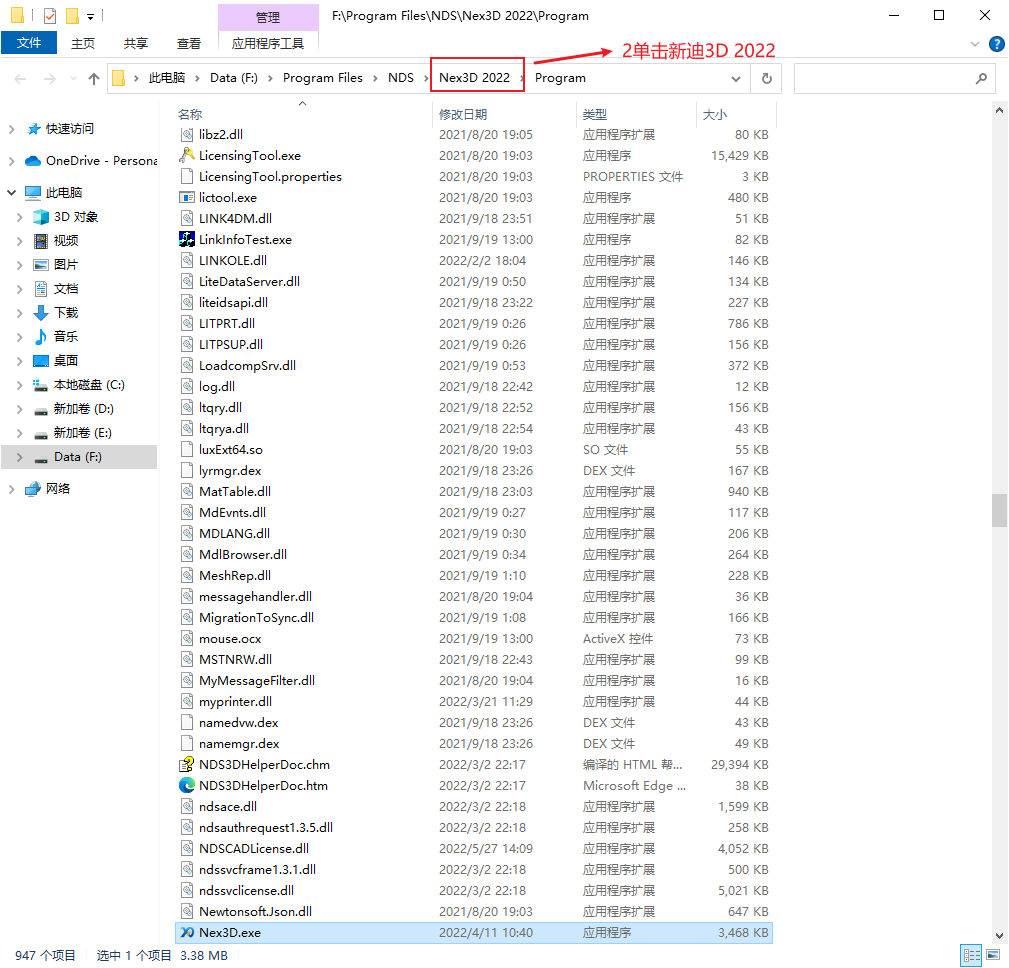Select 下载 in the navigation pane
1009x968 pixels.
pyautogui.click(x=66, y=313)
